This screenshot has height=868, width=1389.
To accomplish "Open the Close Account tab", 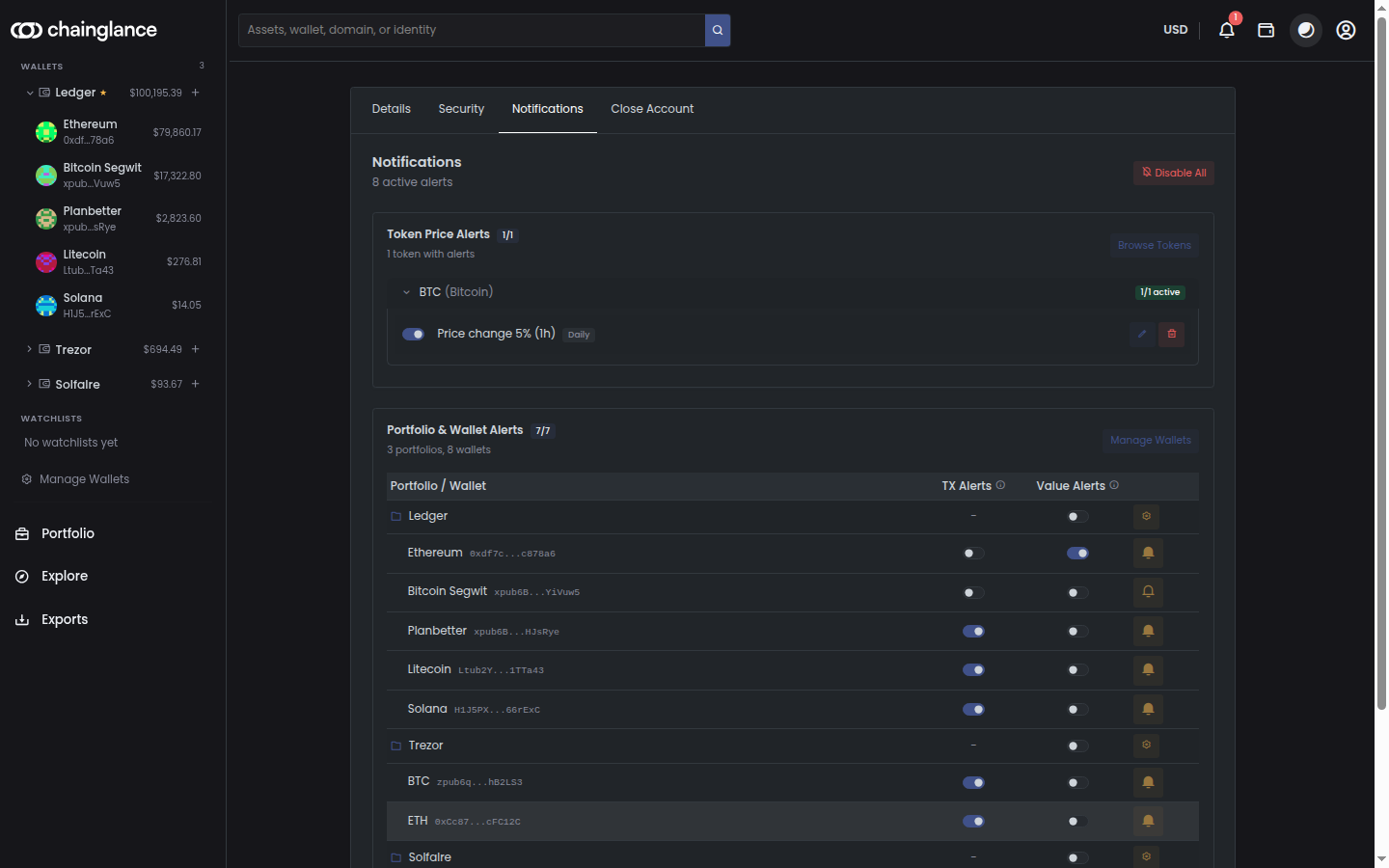I will click(652, 109).
